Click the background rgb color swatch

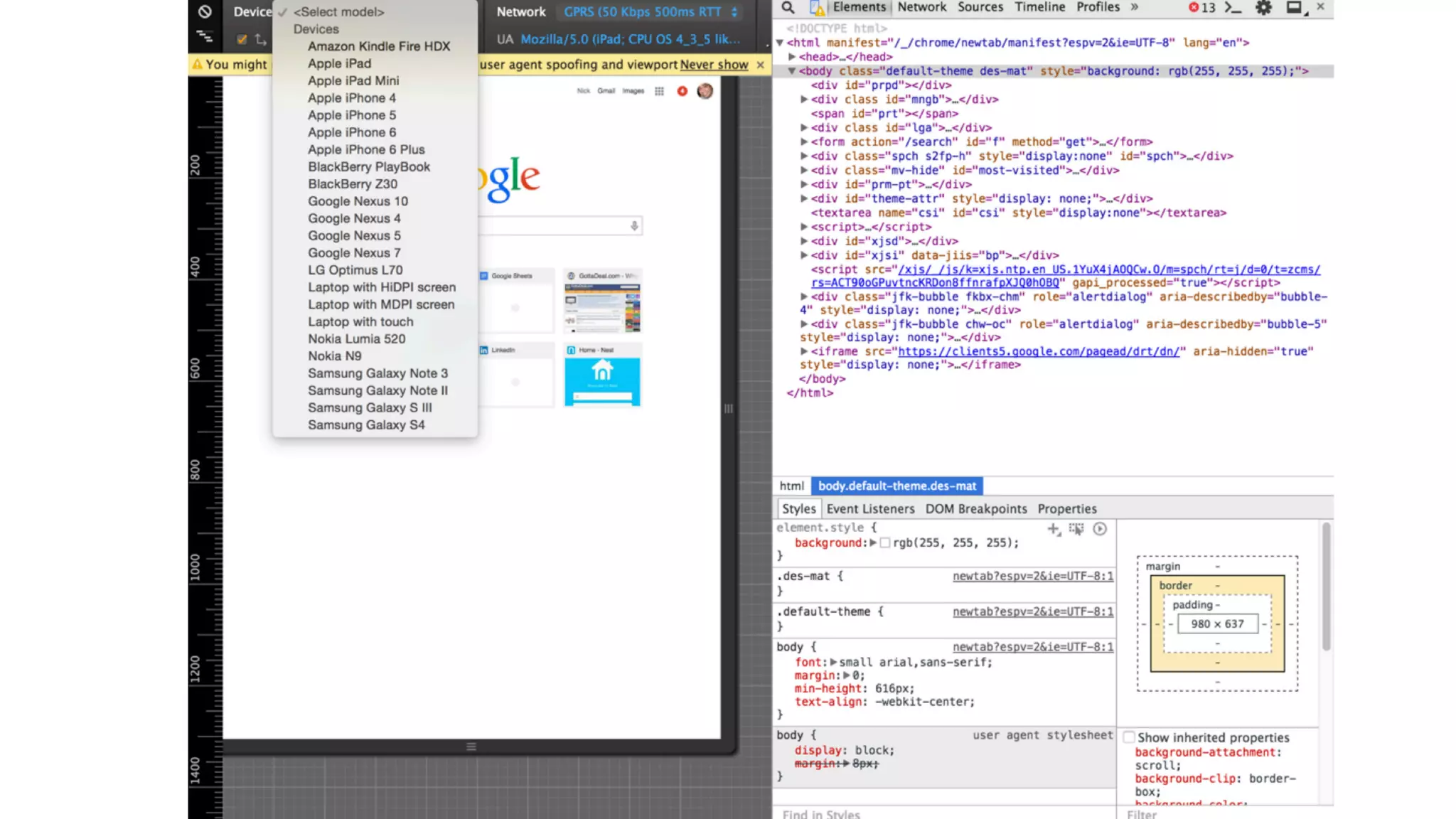(x=885, y=543)
